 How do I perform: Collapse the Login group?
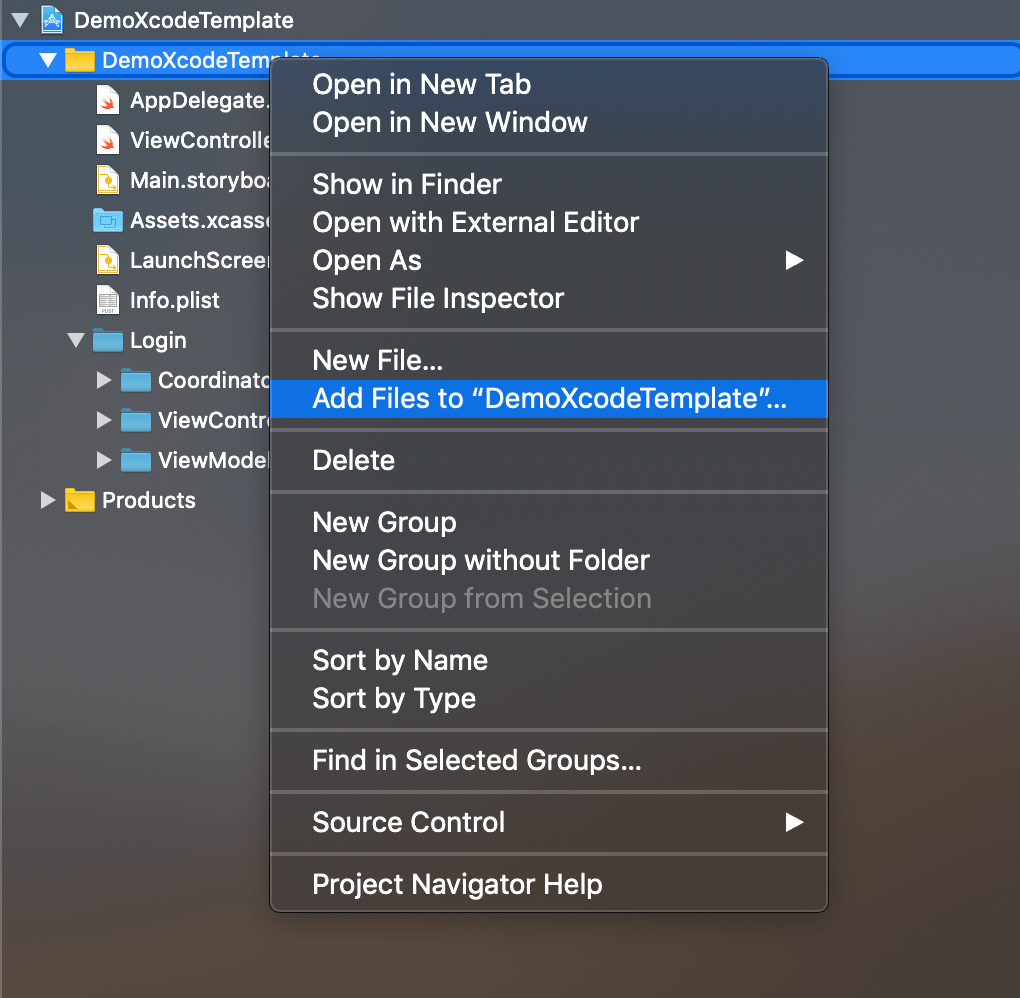click(x=76, y=340)
